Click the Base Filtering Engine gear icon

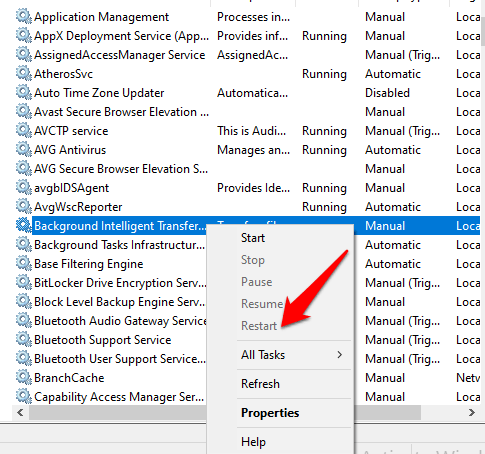[x=24, y=264]
